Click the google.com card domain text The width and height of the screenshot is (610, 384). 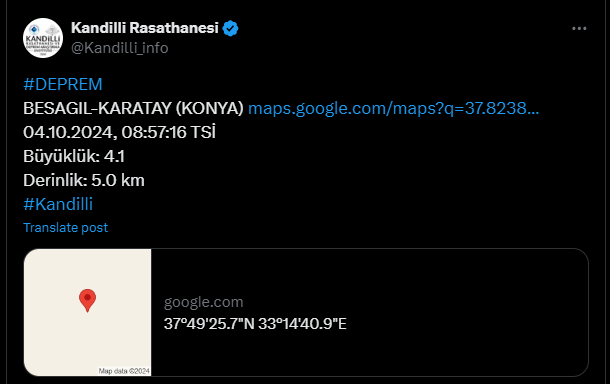click(x=203, y=302)
